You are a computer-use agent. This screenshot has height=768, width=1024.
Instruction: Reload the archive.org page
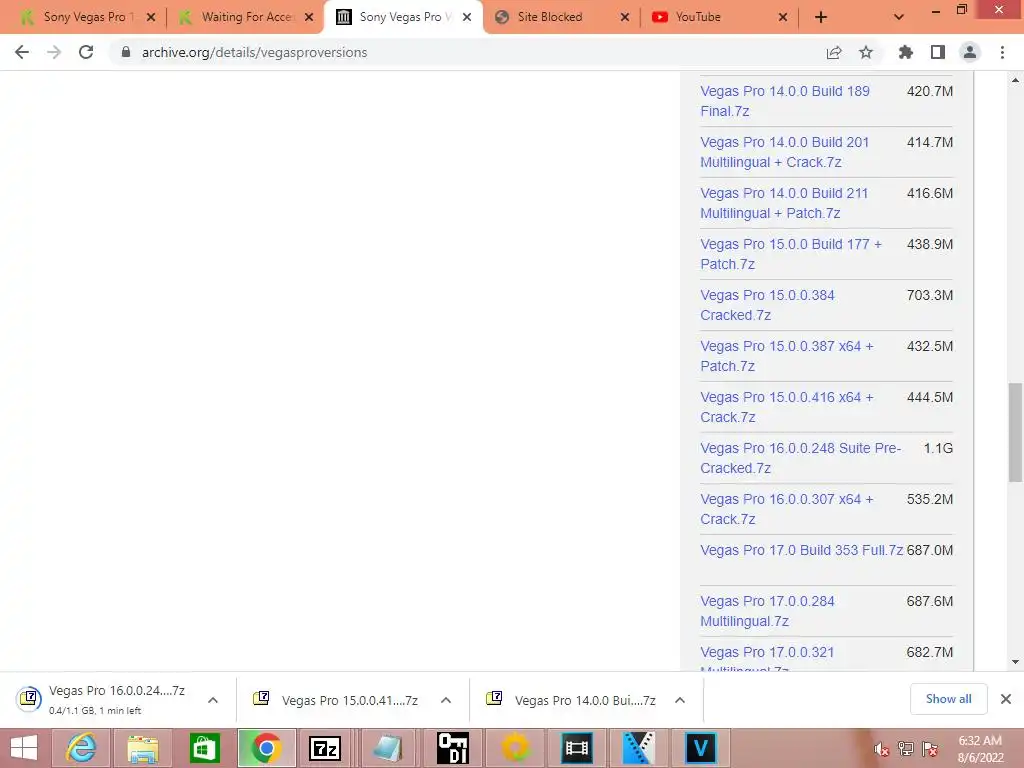[86, 52]
